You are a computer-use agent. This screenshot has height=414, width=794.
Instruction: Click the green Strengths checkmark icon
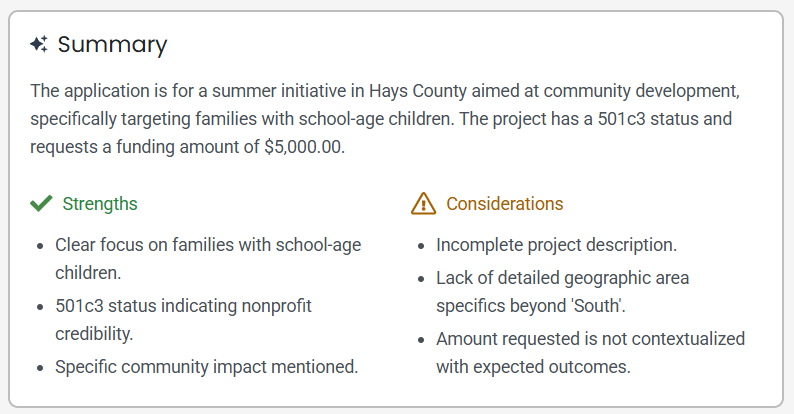tap(41, 203)
